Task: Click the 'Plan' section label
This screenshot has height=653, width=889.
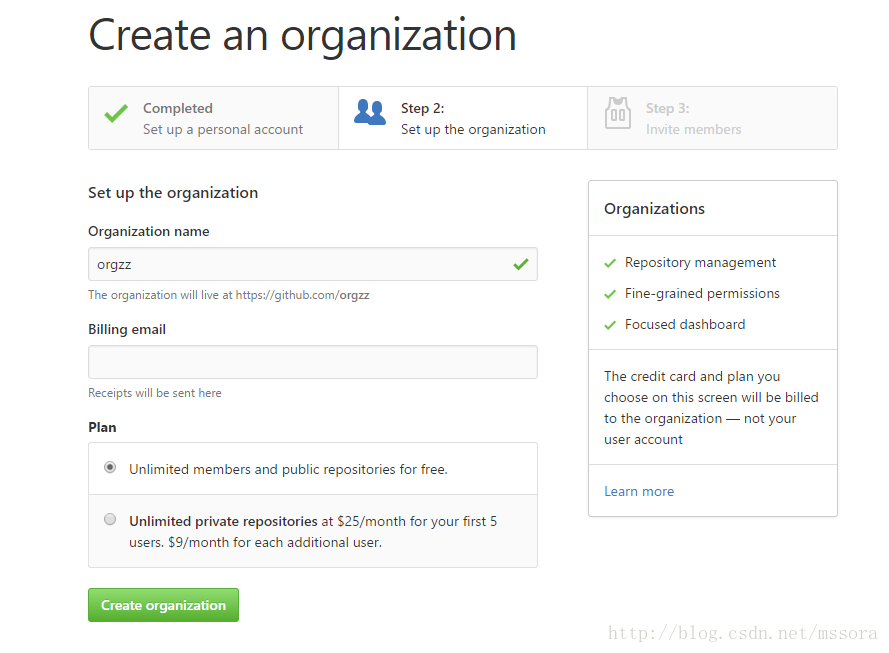Action: 102,427
